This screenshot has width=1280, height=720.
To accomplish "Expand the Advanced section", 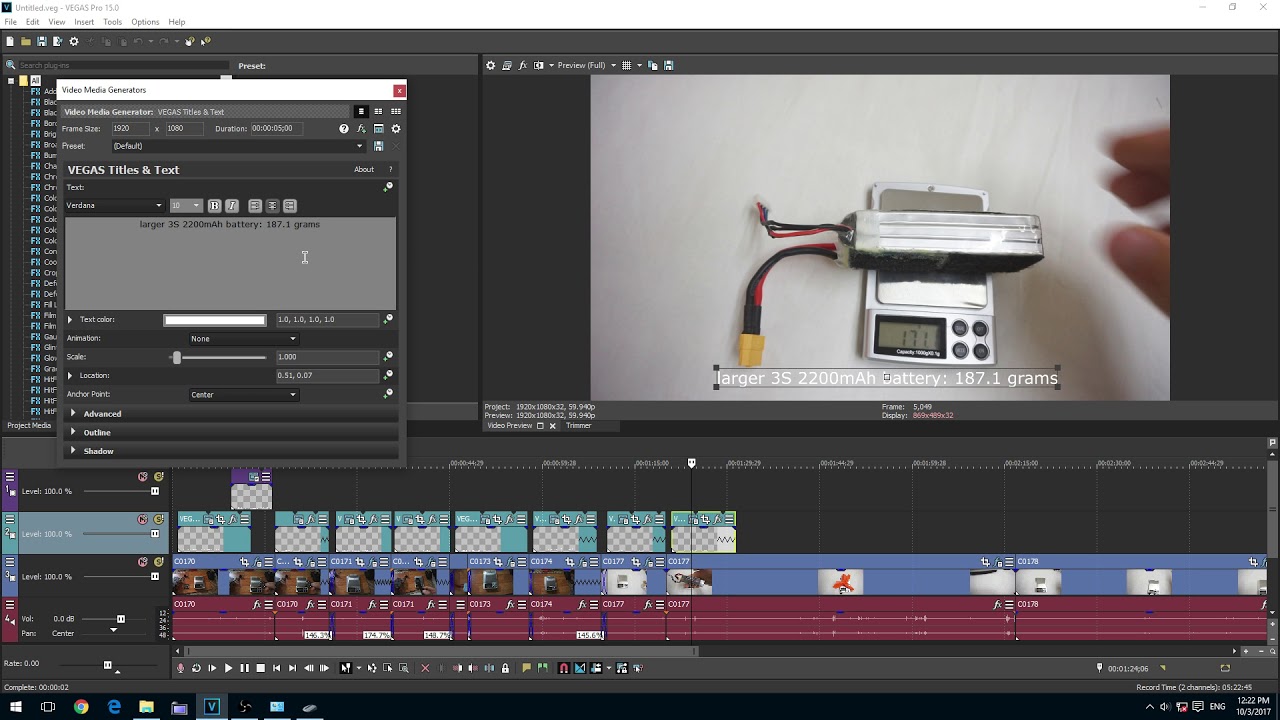I will coord(73,413).
